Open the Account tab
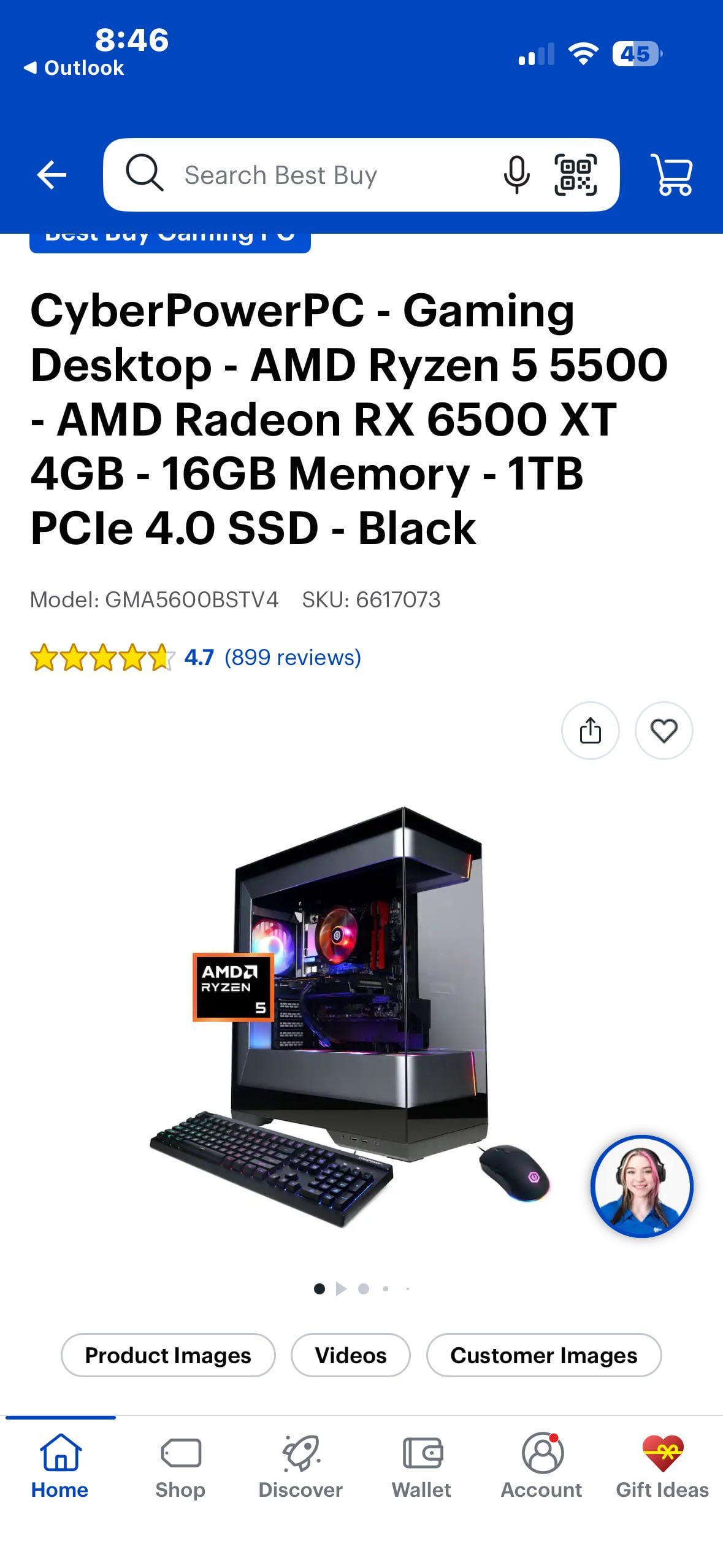This screenshot has width=723, height=1568. coord(541,1466)
